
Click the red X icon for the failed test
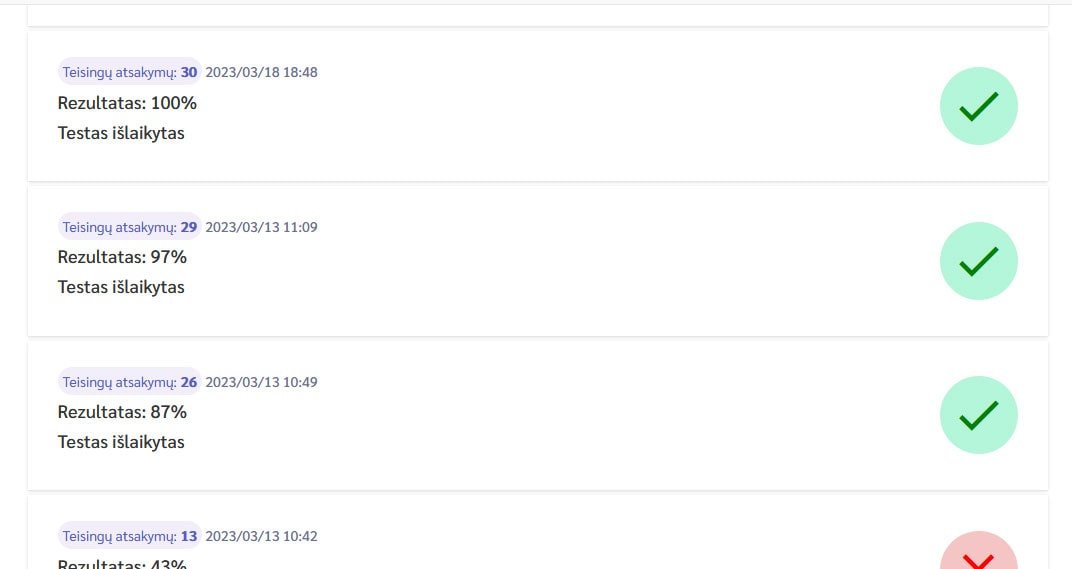click(978, 555)
